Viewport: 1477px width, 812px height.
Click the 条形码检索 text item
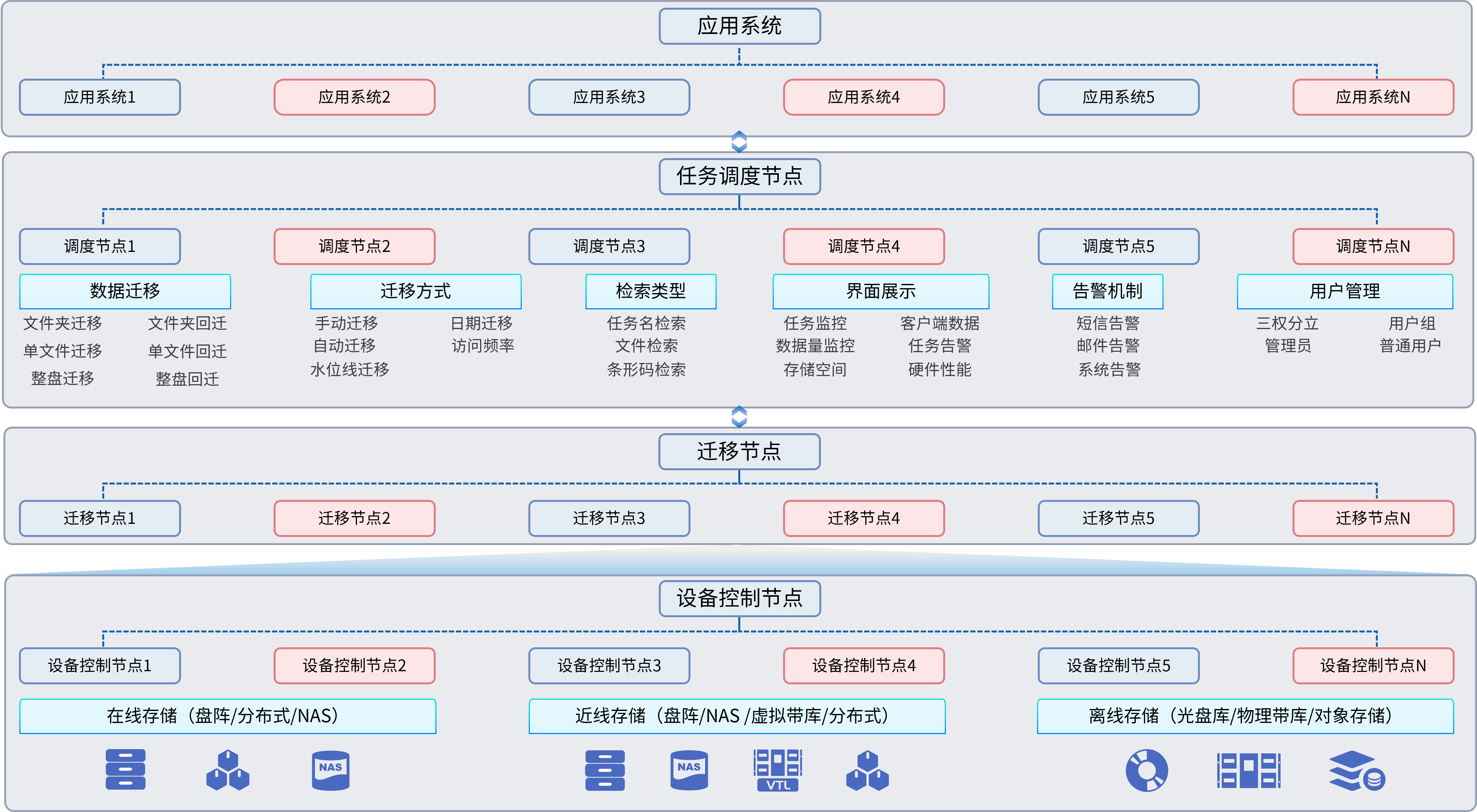click(x=646, y=370)
